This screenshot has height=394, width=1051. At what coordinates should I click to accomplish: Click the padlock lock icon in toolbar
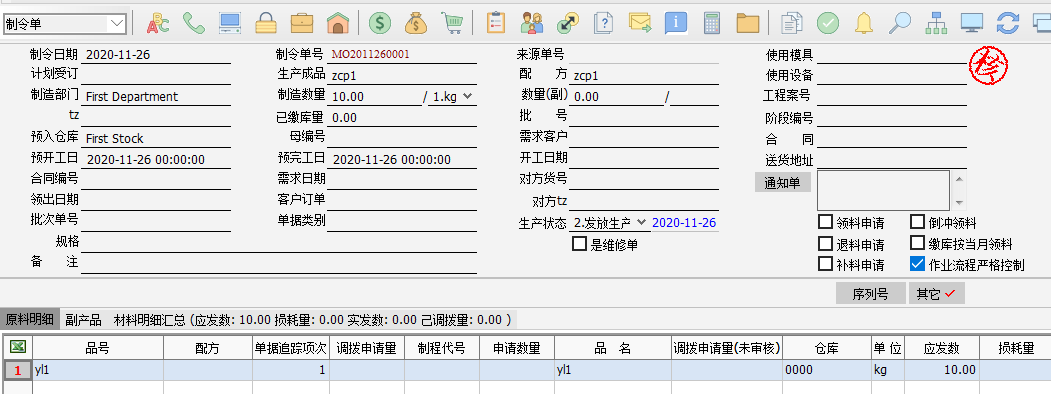point(266,23)
